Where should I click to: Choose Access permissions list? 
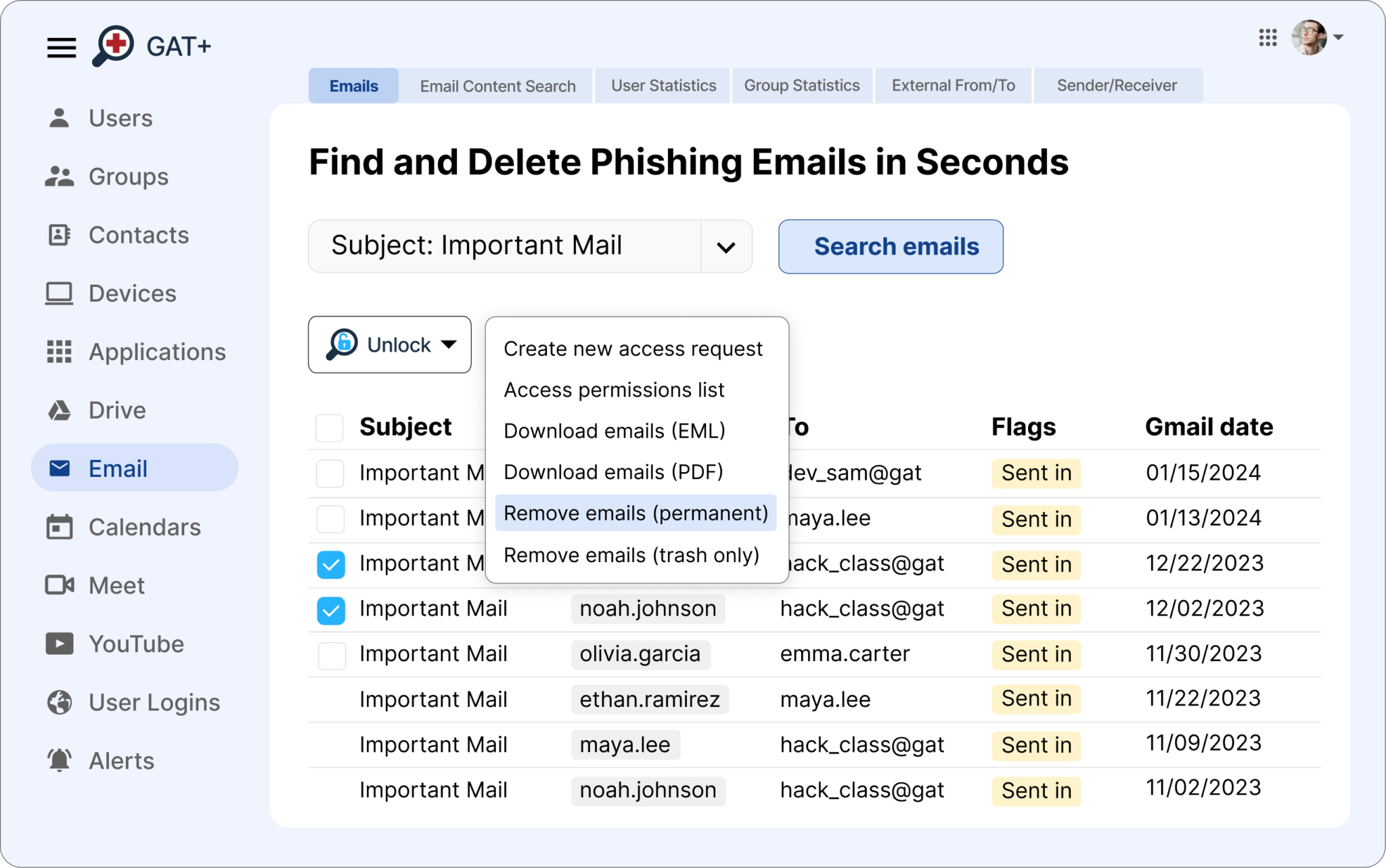(614, 390)
